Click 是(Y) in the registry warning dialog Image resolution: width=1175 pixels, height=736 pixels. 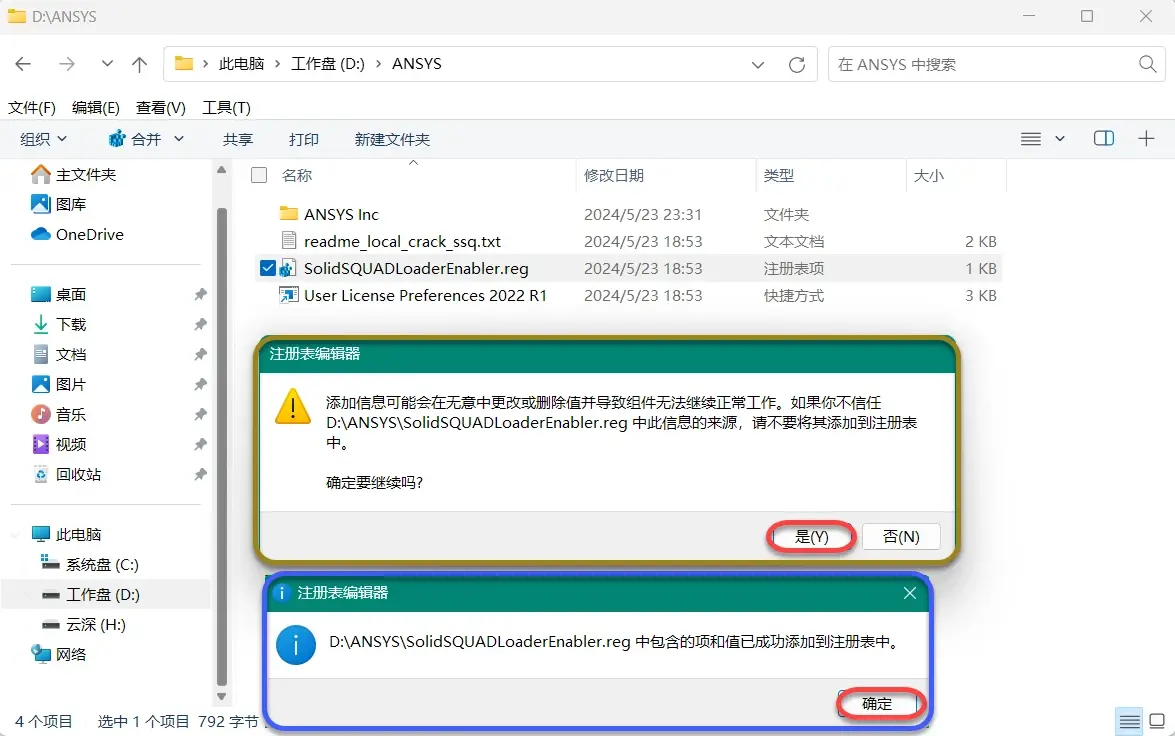pyautogui.click(x=812, y=537)
